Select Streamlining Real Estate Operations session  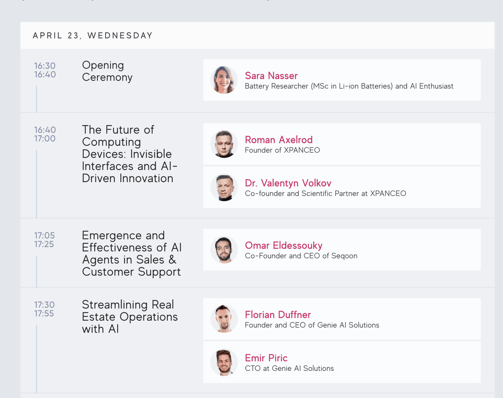(130, 317)
